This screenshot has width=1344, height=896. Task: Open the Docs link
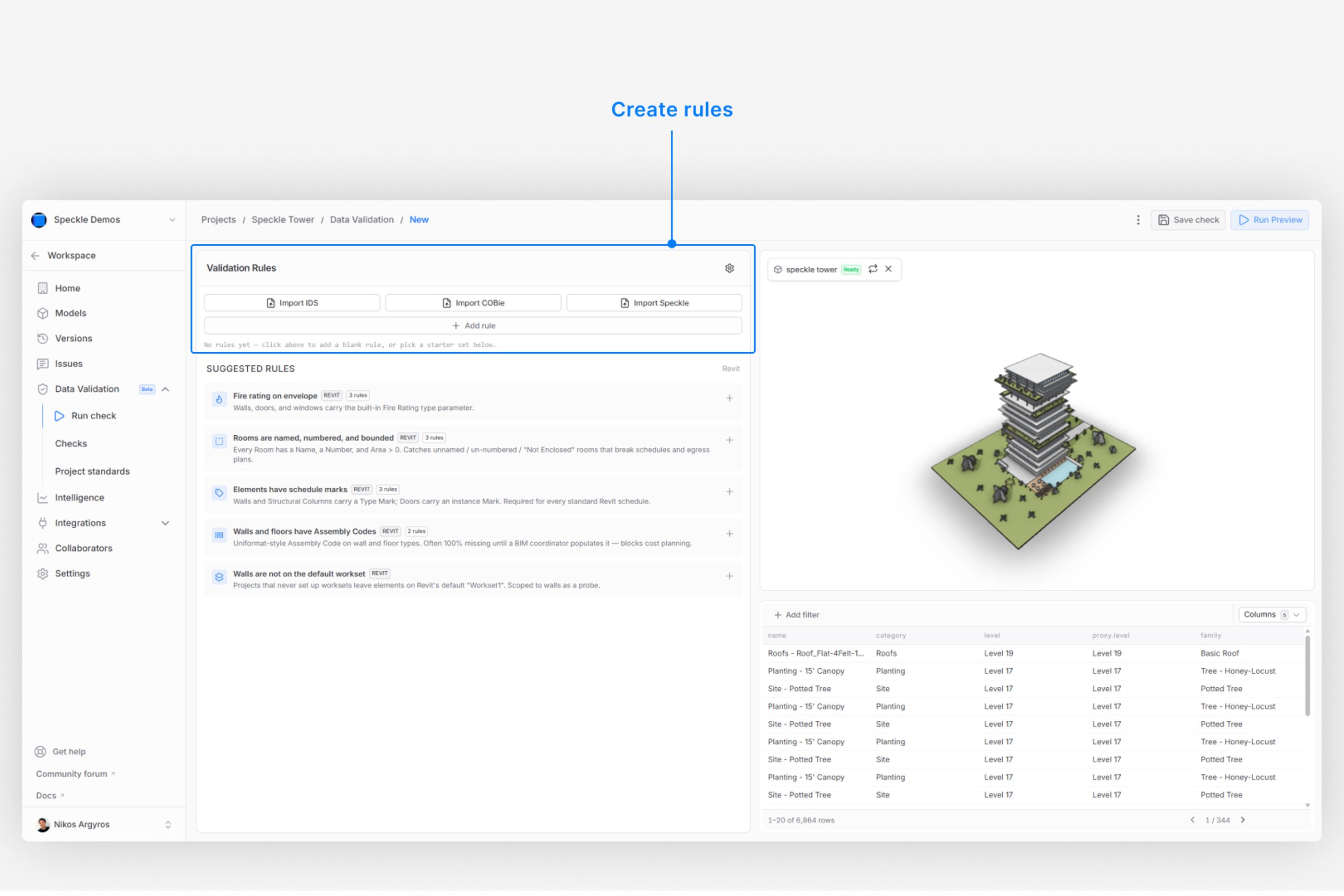click(x=50, y=796)
